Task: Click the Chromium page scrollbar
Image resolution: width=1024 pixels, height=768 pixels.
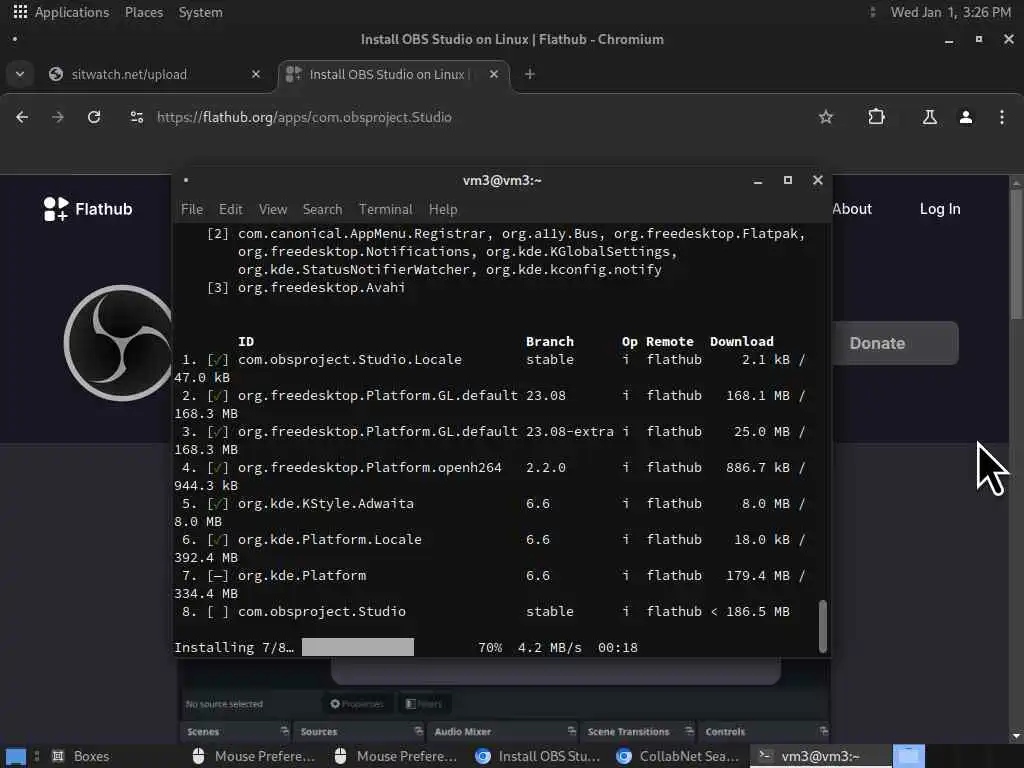Action: (x=1016, y=255)
